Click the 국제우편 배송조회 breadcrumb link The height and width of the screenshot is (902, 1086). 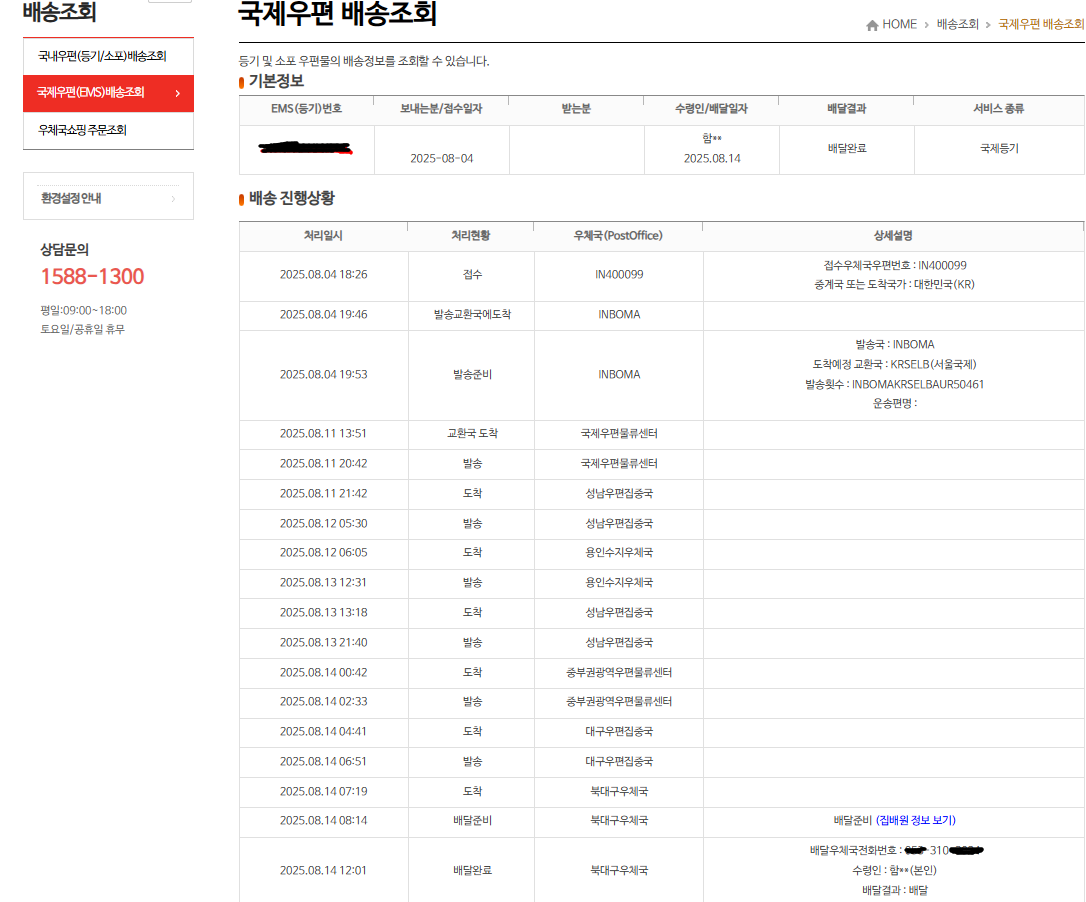(1041, 25)
